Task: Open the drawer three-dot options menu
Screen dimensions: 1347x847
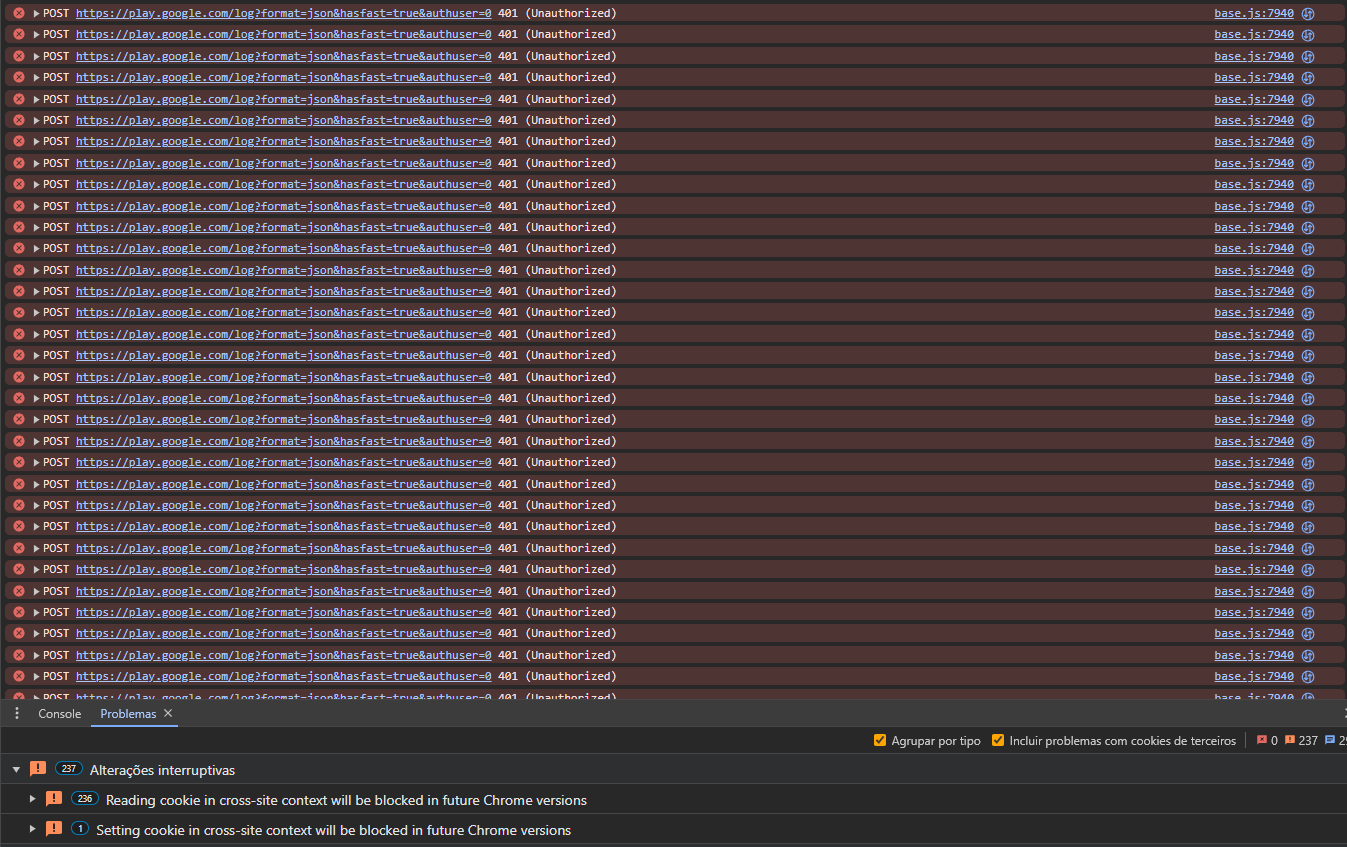Action: click(16, 714)
